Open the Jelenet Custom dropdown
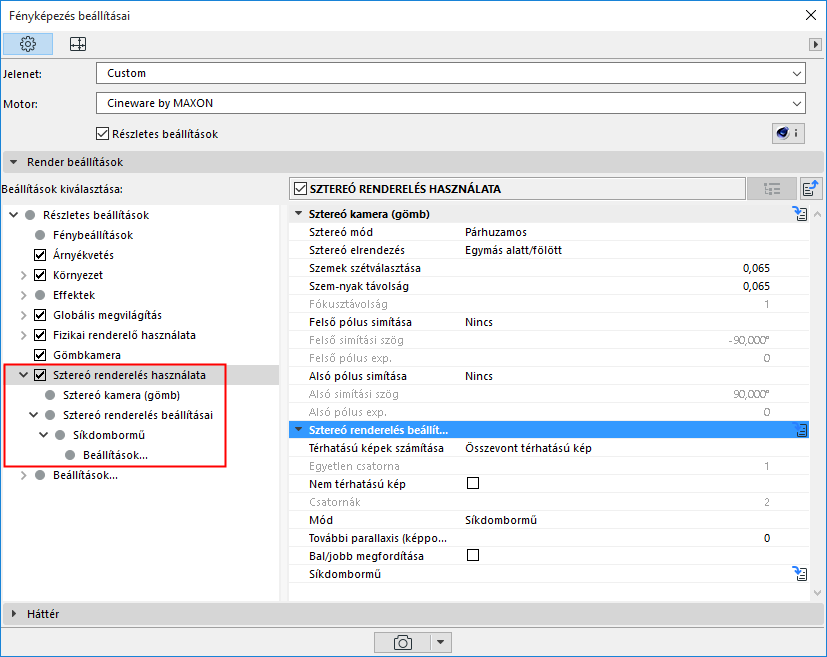Viewport: 827px width, 657px height. pyautogui.click(x=451, y=73)
